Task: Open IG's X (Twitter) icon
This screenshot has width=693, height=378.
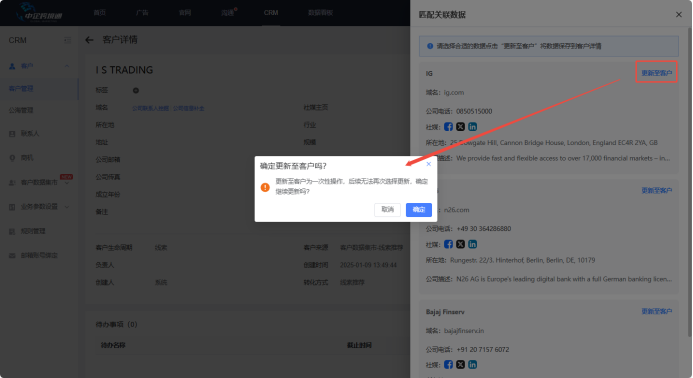Action: [461, 127]
